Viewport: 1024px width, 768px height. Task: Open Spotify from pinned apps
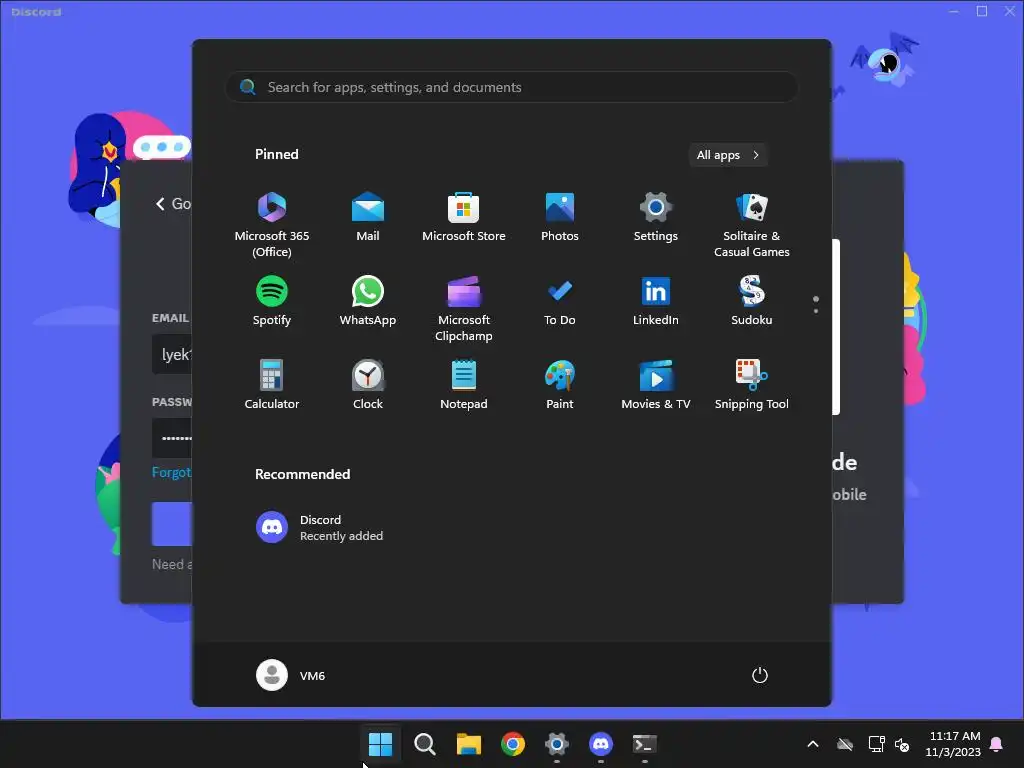coord(272,301)
